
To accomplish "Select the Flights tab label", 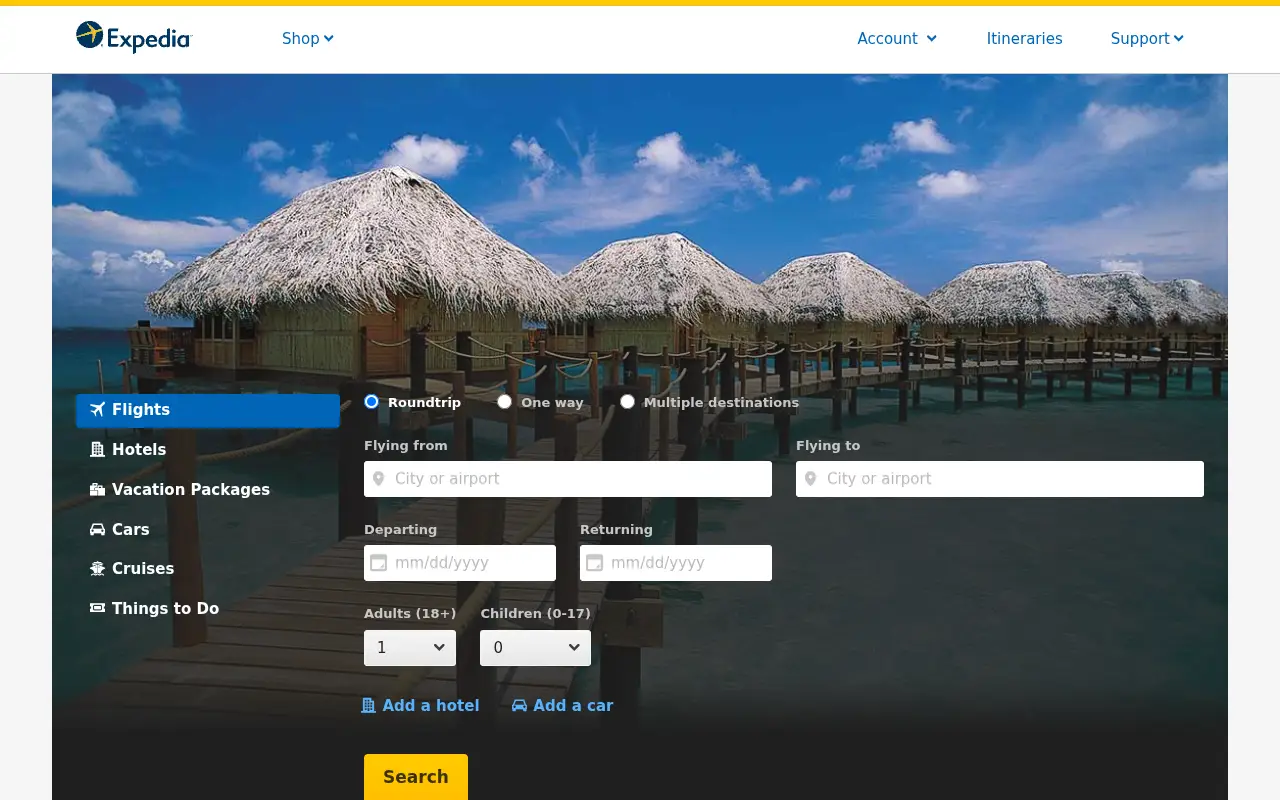I will [x=141, y=410].
